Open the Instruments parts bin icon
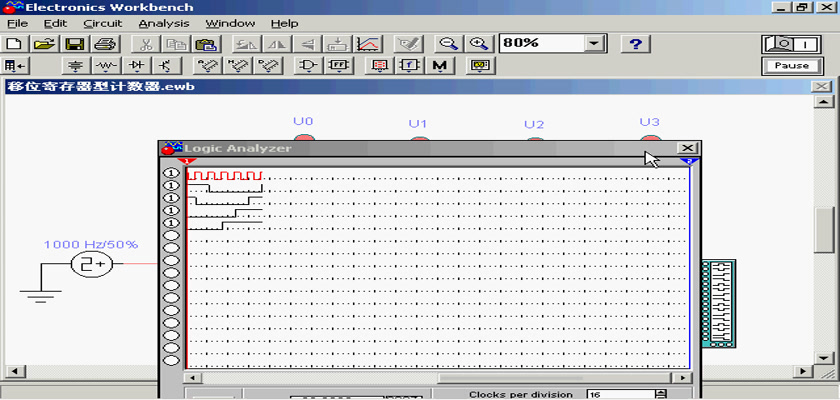 (x=478, y=66)
